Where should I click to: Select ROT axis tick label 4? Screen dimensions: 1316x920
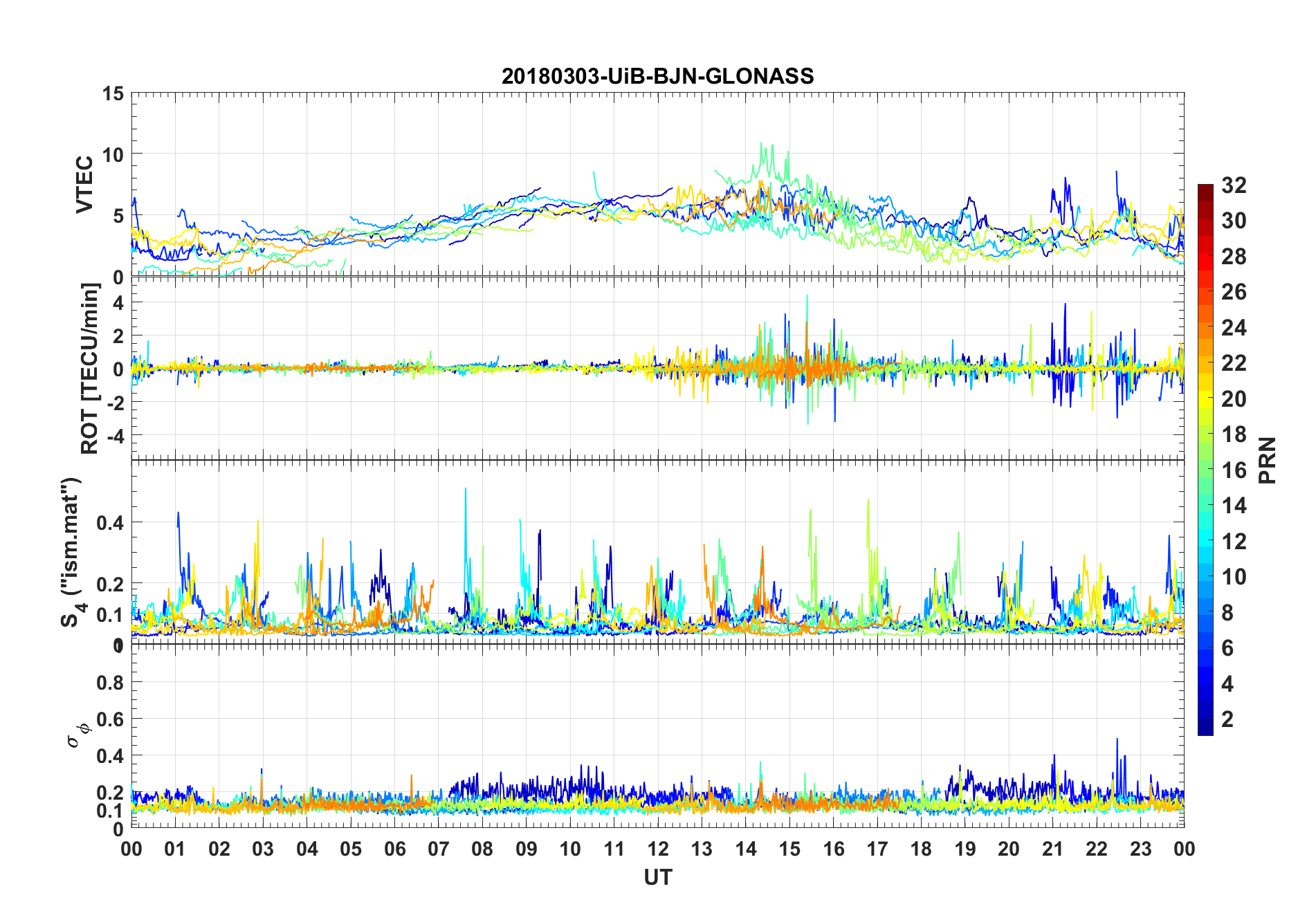[x=119, y=303]
